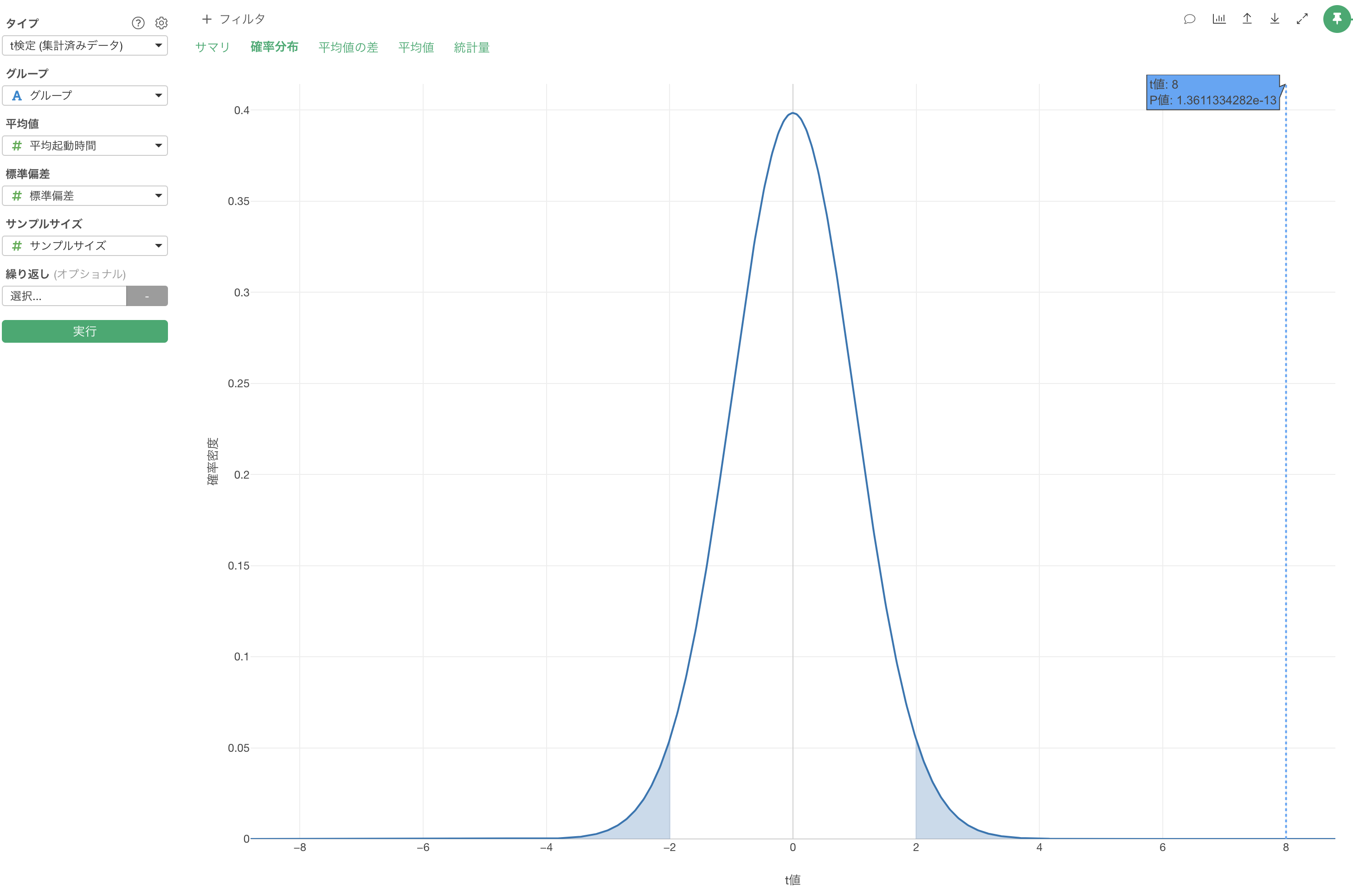Click the 確率密度 y-axis title
The image size is (1353, 896).
213,462
